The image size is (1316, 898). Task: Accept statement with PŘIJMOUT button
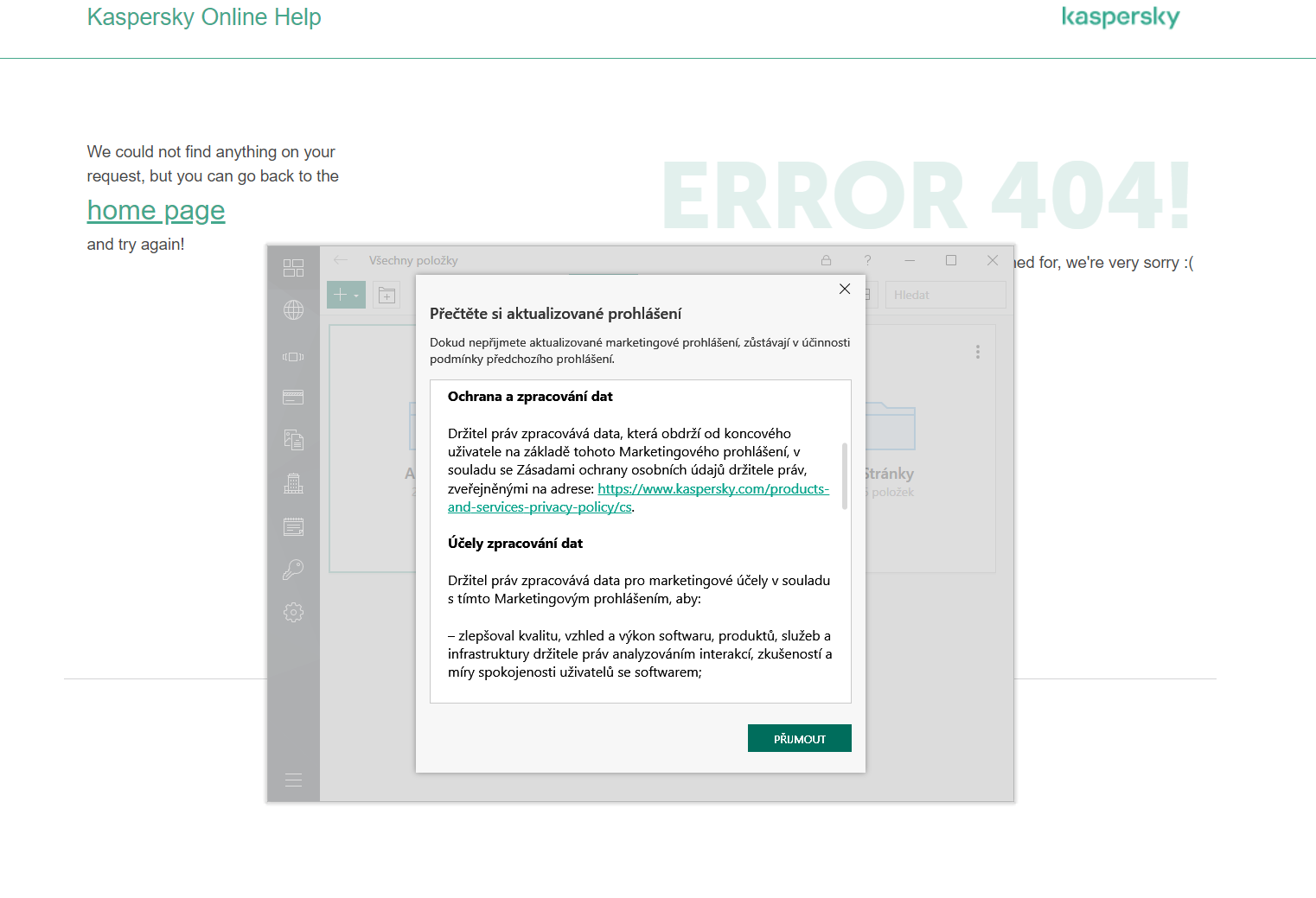pyautogui.click(x=800, y=738)
